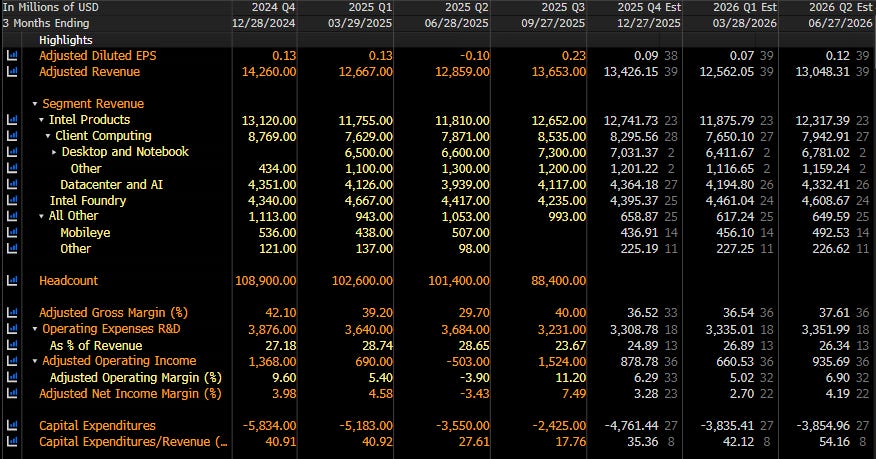Screen dimensions: 876x459
Task: Select Adjusted Revenue estimate 13,426.15
Action: (x=631, y=72)
